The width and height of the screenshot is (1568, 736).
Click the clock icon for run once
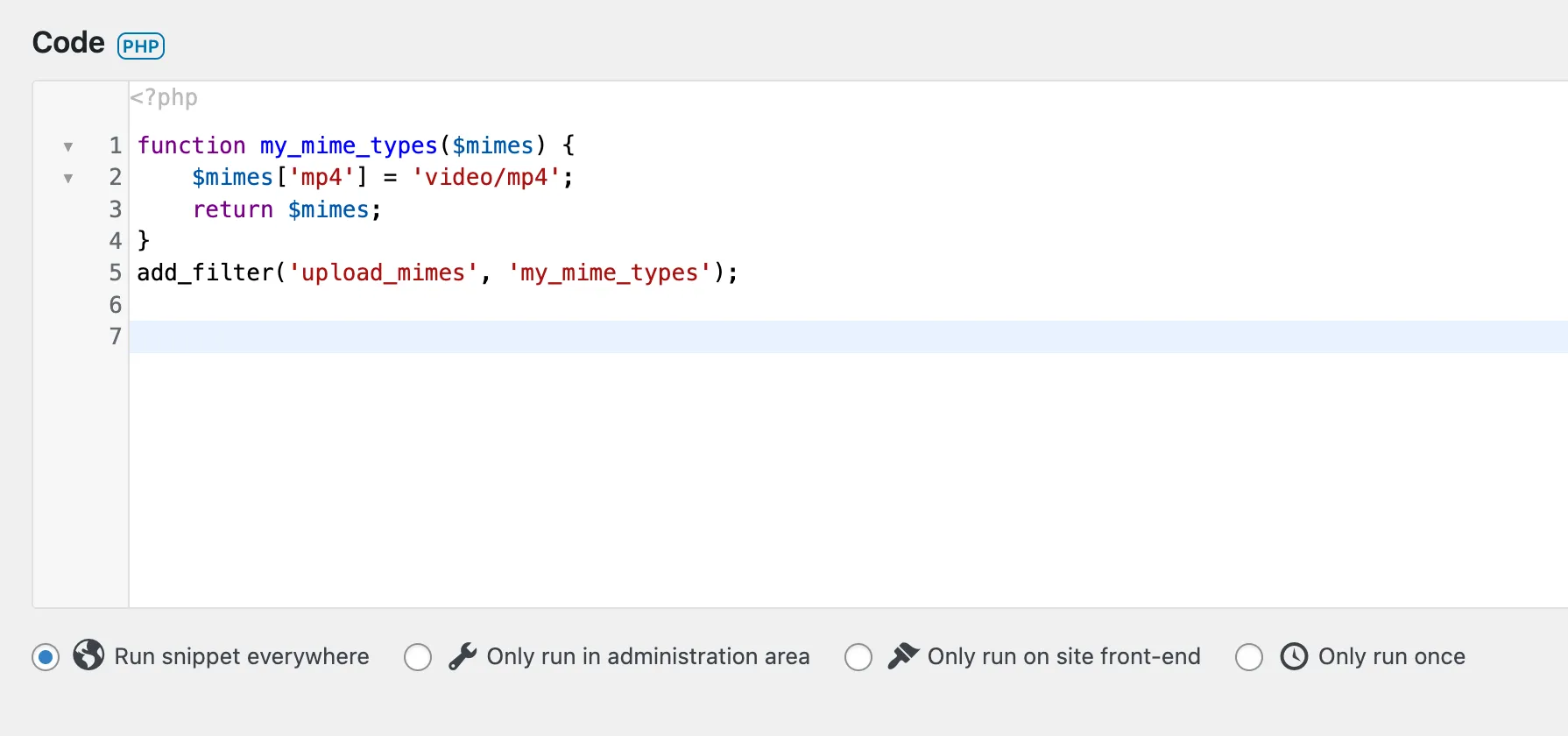tap(1294, 655)
